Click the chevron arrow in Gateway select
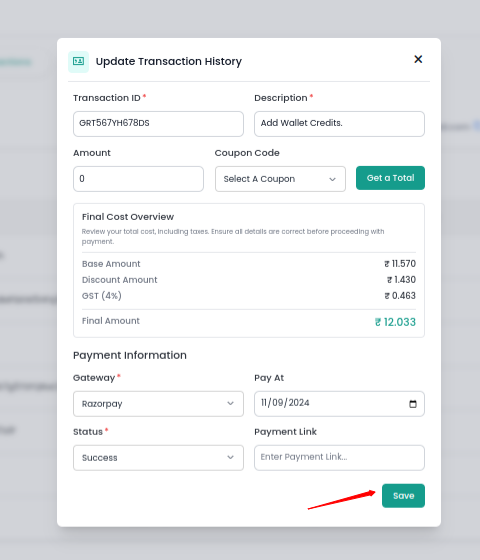480x560 pixels. pyautogui.click(x=230, y=404)
